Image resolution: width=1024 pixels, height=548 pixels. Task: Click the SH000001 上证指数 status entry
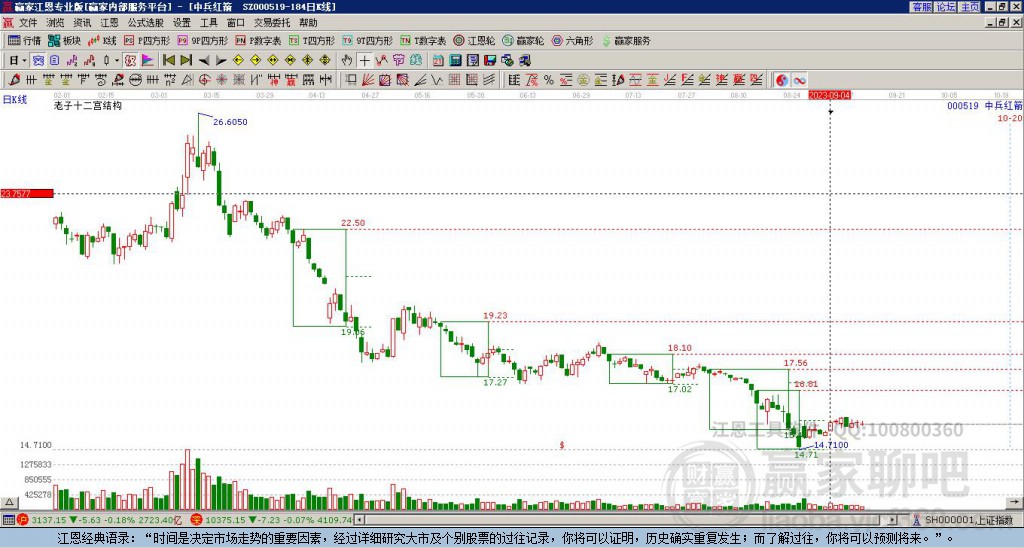969,520
